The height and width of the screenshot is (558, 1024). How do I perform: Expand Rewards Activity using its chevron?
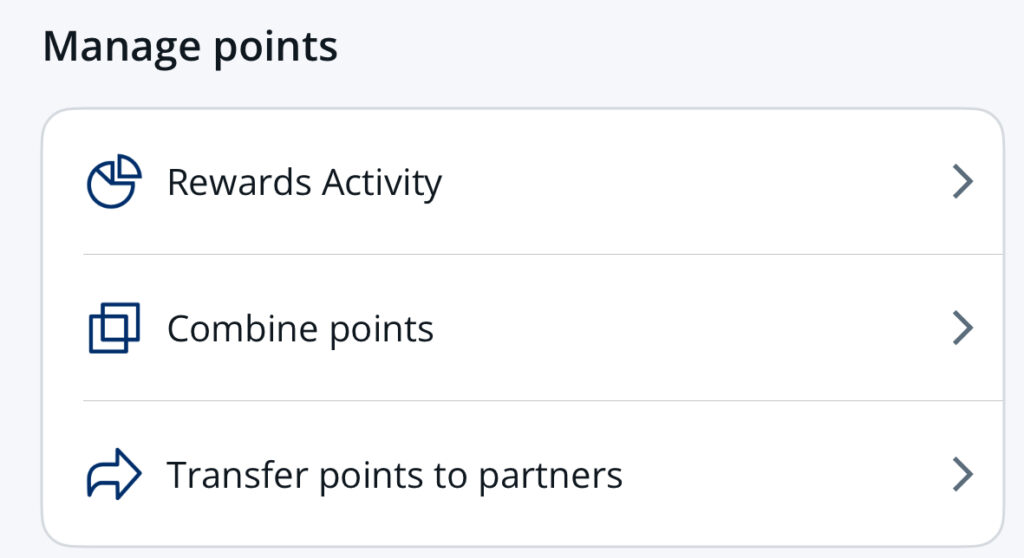(x=962, y=182)
